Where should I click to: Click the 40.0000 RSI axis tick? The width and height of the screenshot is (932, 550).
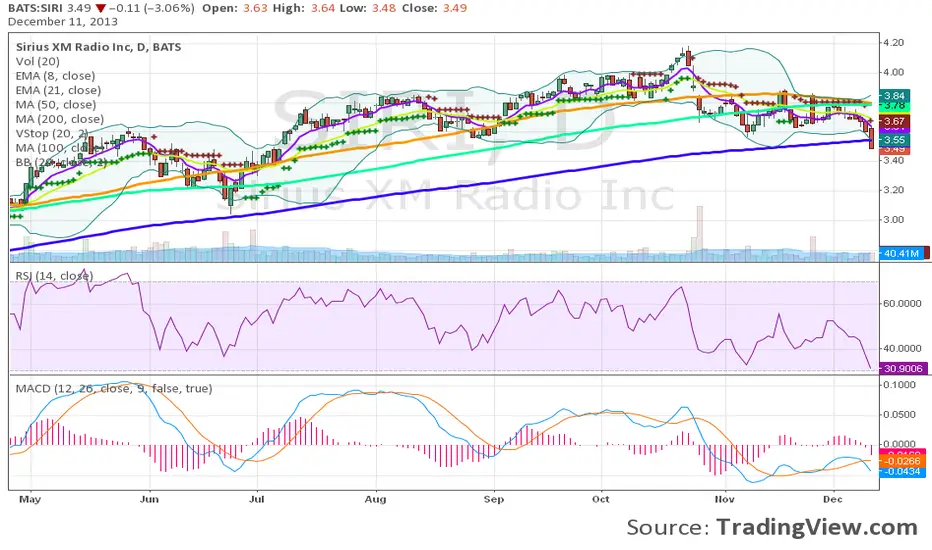point(902,348)
